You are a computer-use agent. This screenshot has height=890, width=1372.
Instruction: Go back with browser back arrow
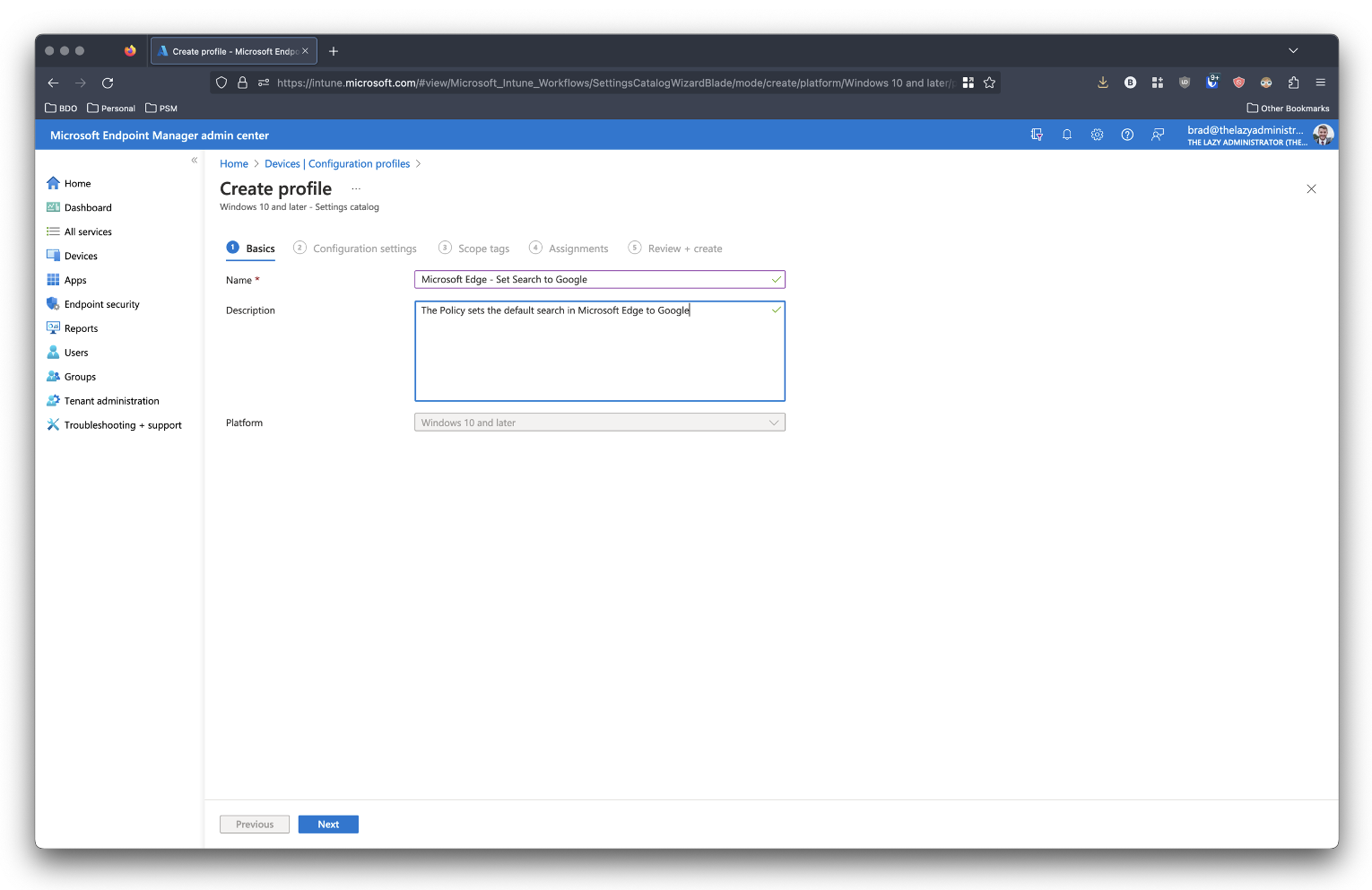[53, 83]
